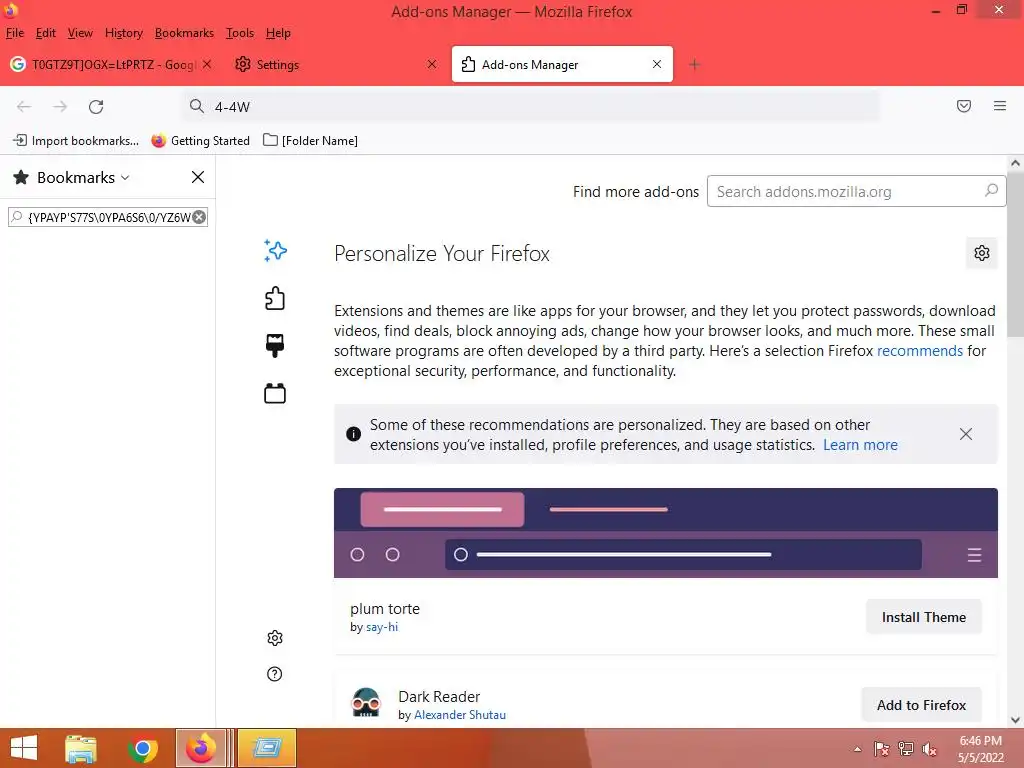
Task: Close the Settings tab
Action: tap(432, 64)
